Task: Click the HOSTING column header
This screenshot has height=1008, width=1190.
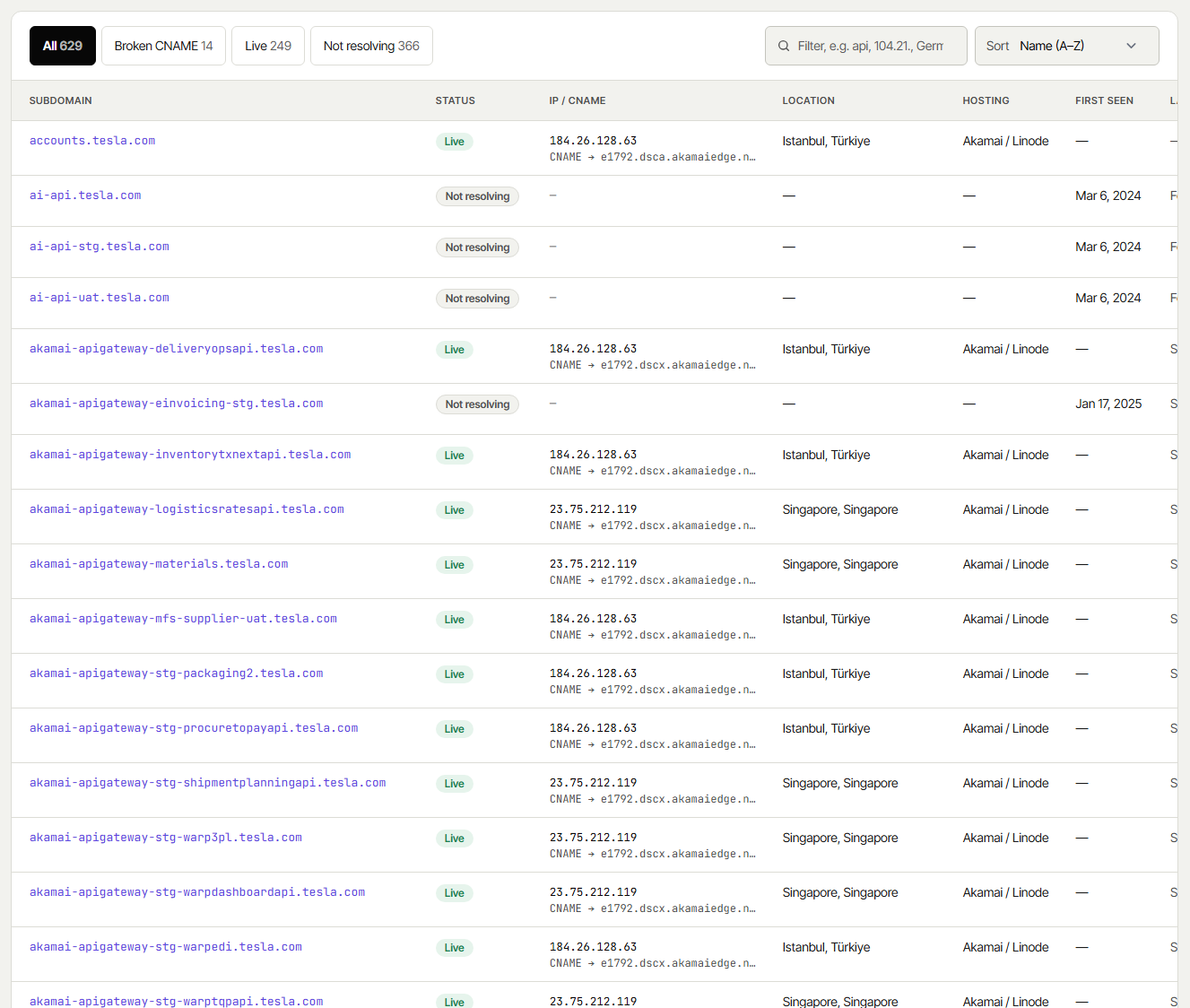Action: (986, 100)
